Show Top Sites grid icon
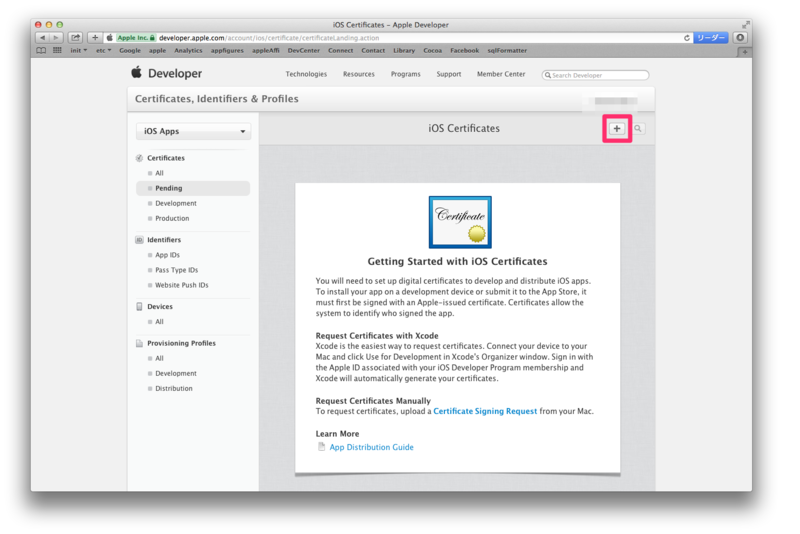The image size is (800, 534). tap(57, 50)
